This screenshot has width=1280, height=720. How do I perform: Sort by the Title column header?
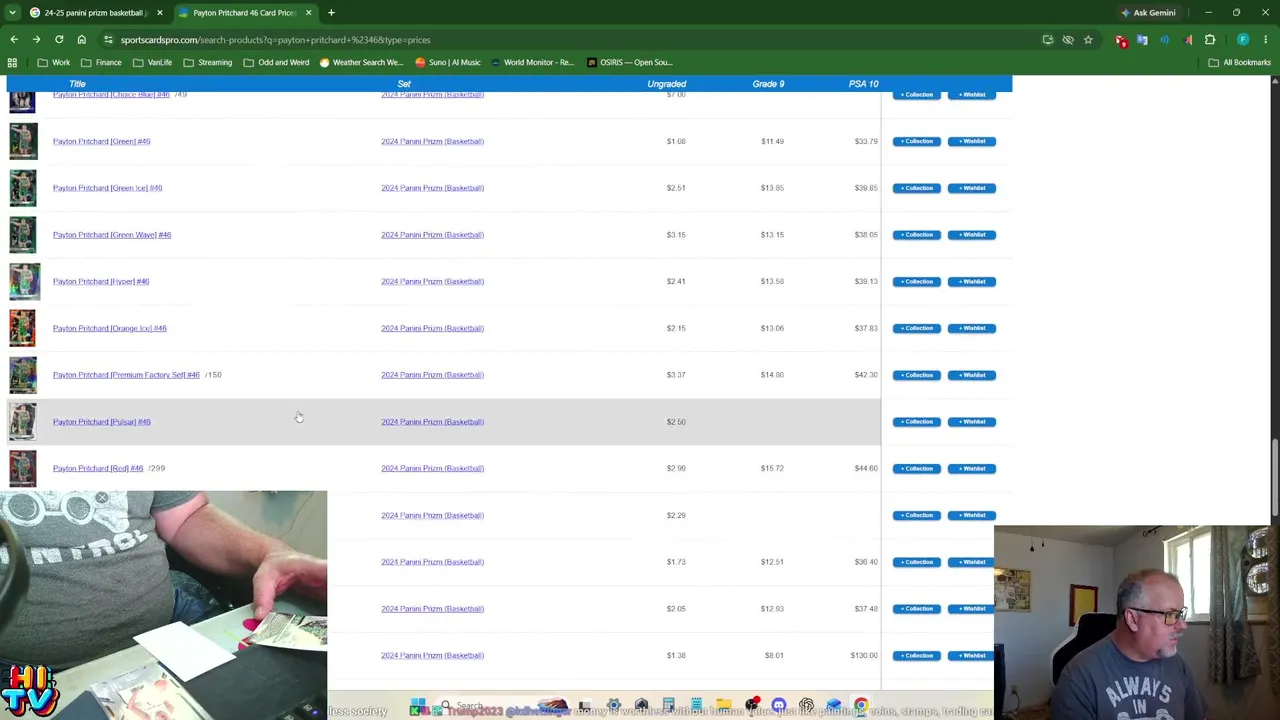(77, 84)
